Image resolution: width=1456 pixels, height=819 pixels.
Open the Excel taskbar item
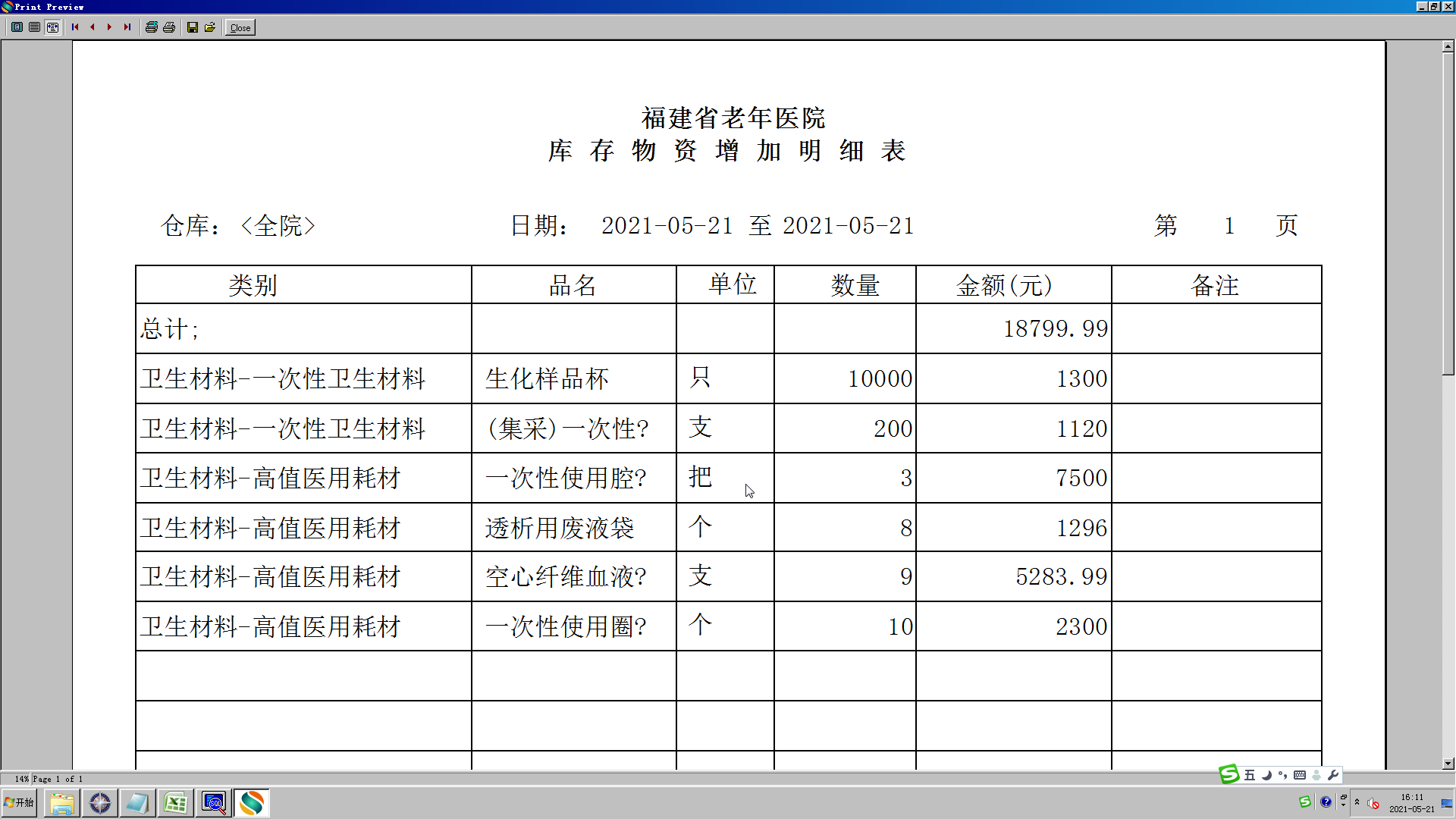175,802
